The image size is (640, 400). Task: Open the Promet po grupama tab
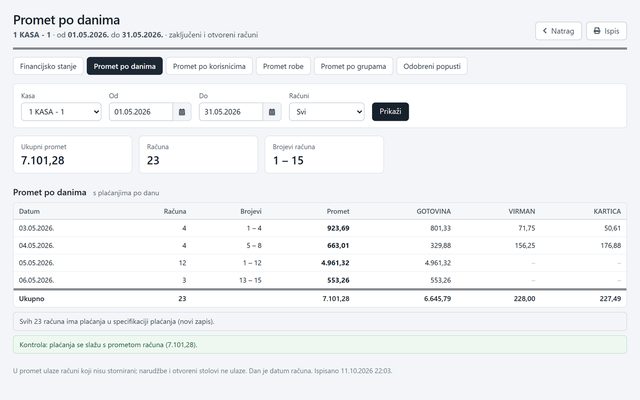pos(353,66)
